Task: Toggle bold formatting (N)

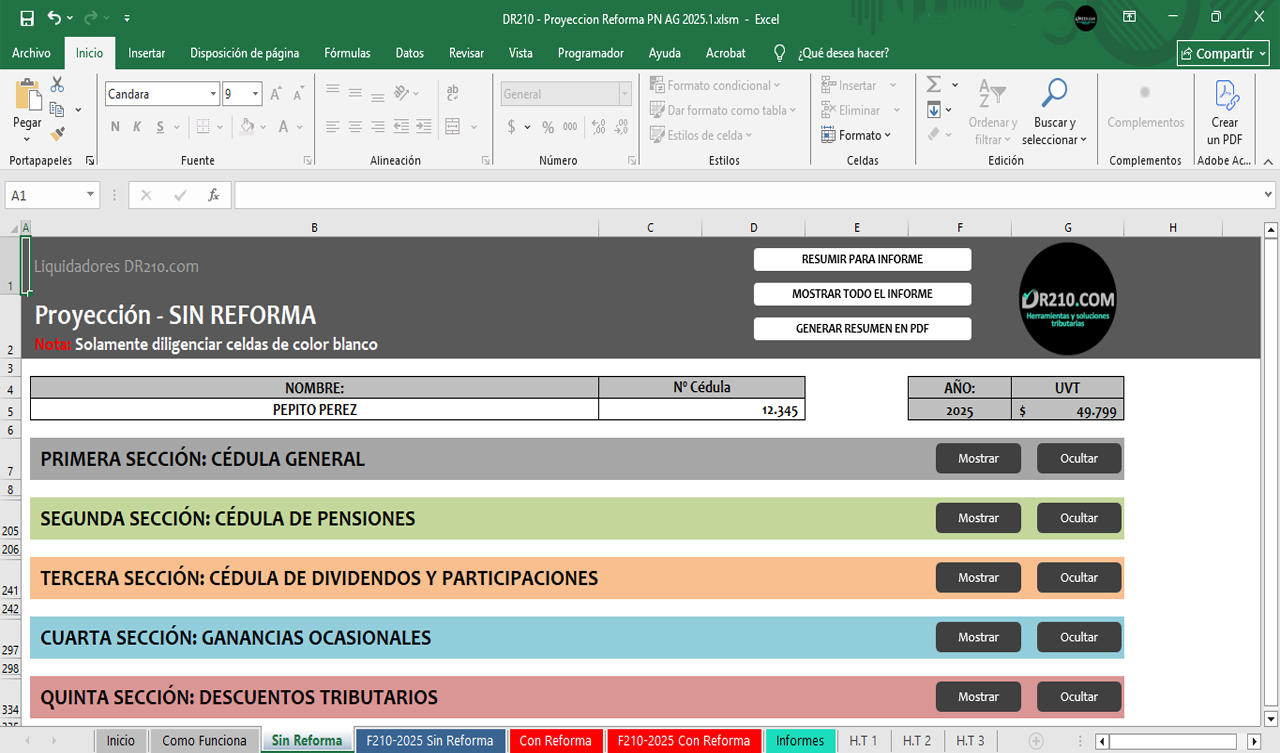Action: (x=113, y=128)
